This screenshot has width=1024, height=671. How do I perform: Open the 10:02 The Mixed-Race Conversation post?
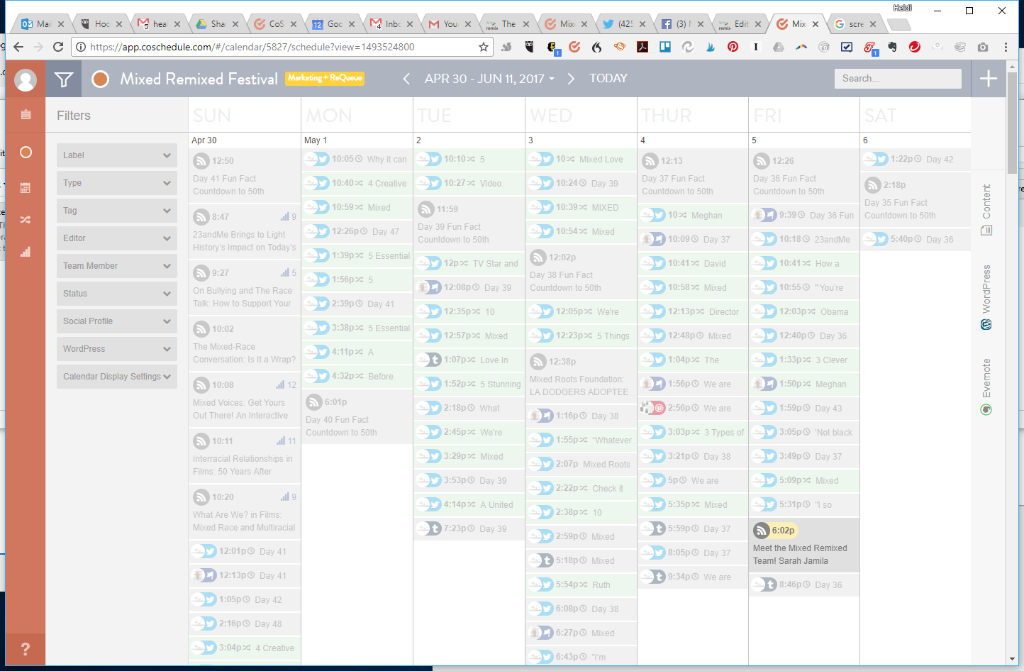click(244, 344)
